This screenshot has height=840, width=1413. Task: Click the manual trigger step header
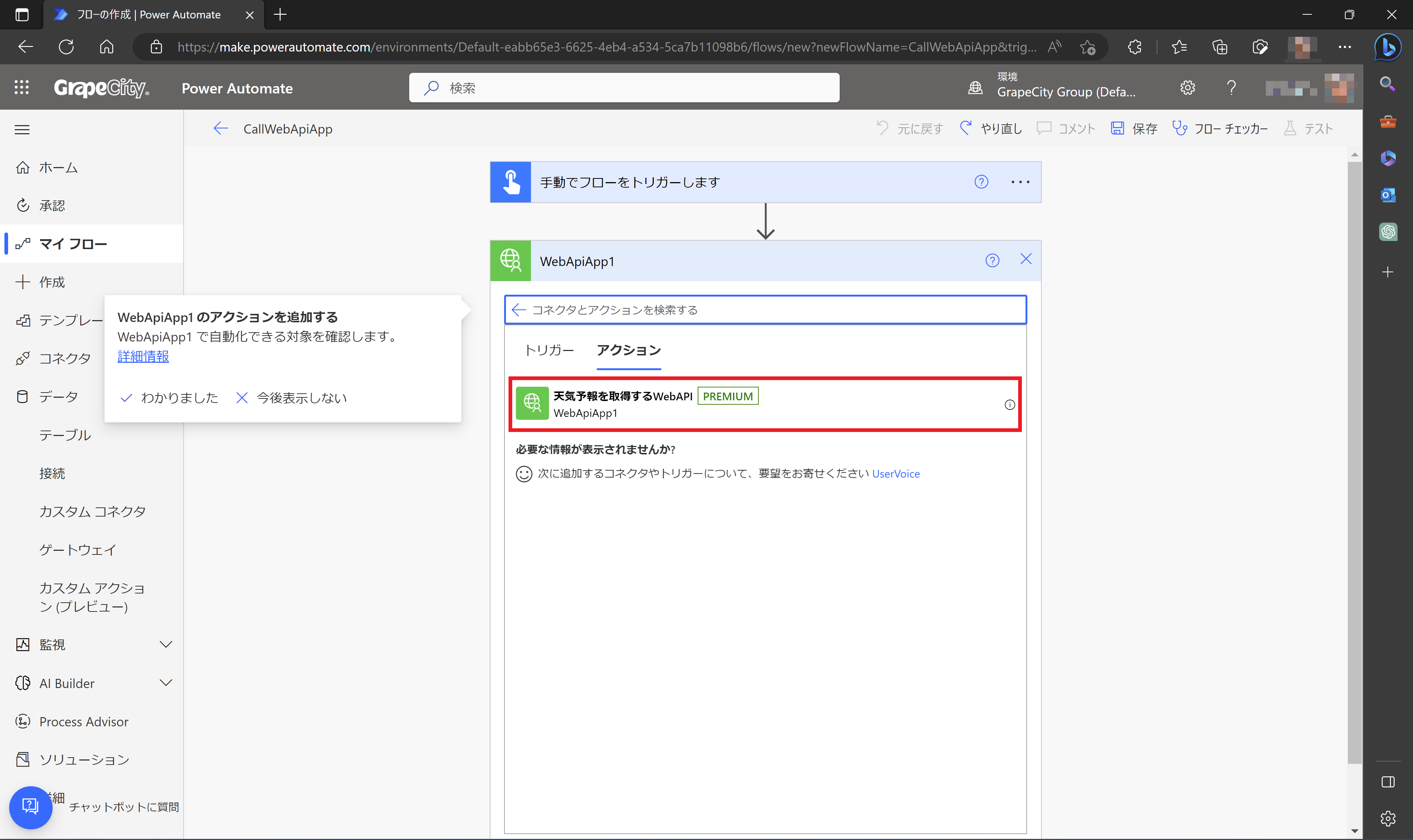(x=765, y=182)
